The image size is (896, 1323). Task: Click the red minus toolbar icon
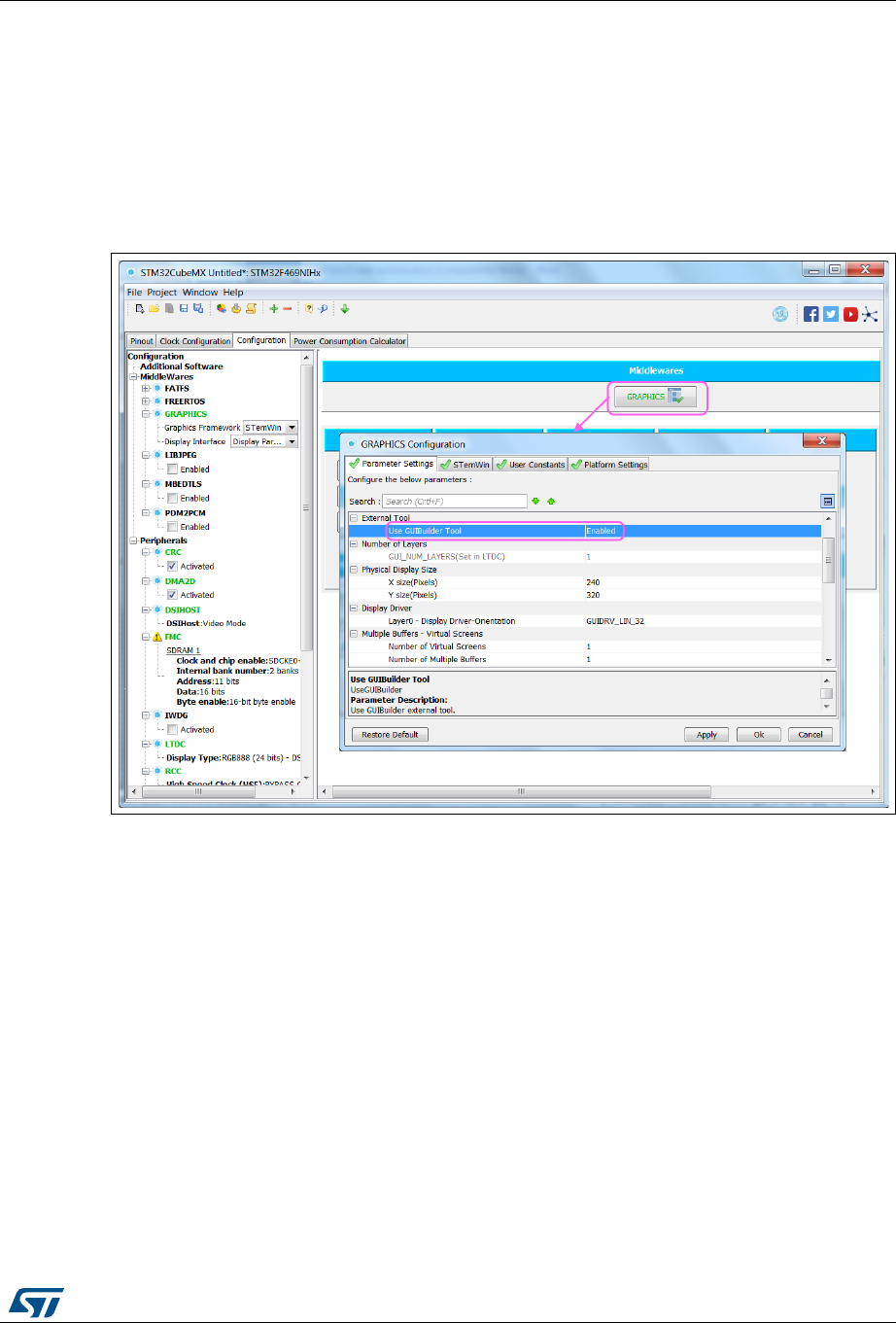[x=288, y=308]
